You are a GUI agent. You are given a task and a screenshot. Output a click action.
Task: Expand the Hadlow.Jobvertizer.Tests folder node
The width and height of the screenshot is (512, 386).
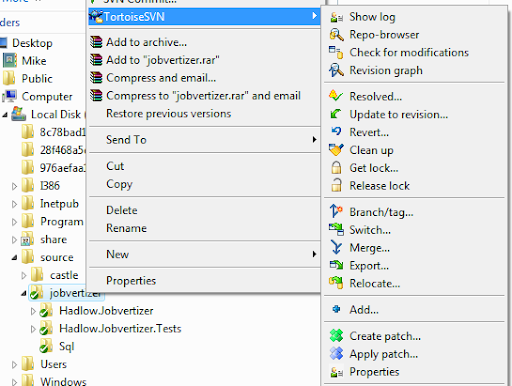[x=33, y=329]
